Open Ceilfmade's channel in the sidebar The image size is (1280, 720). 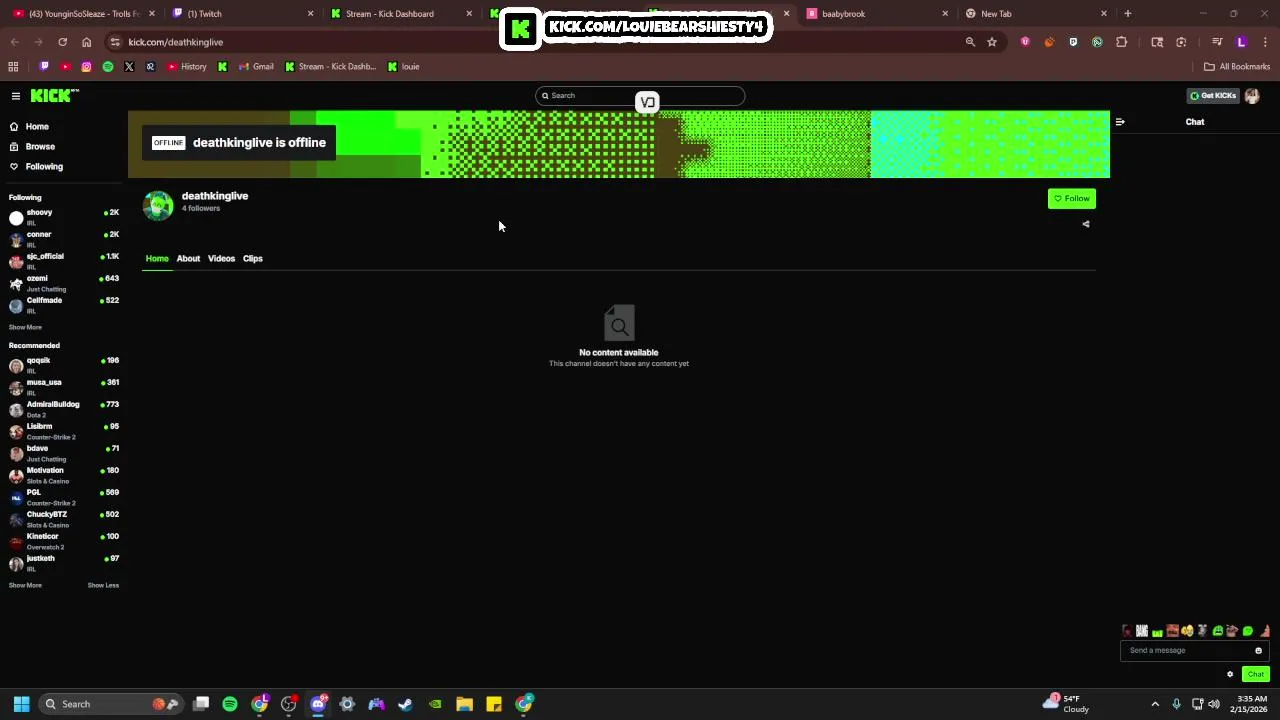(x=64, y=305)
